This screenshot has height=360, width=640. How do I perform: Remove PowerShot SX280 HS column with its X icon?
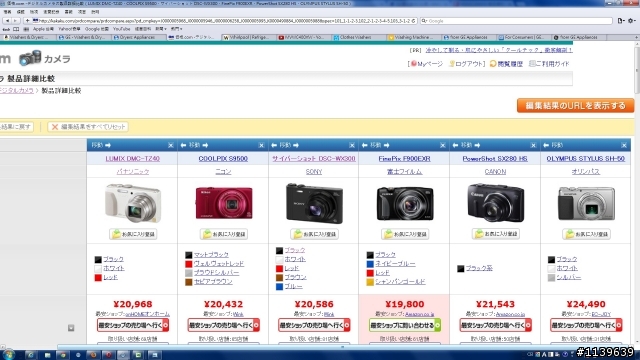coord(533,145)
